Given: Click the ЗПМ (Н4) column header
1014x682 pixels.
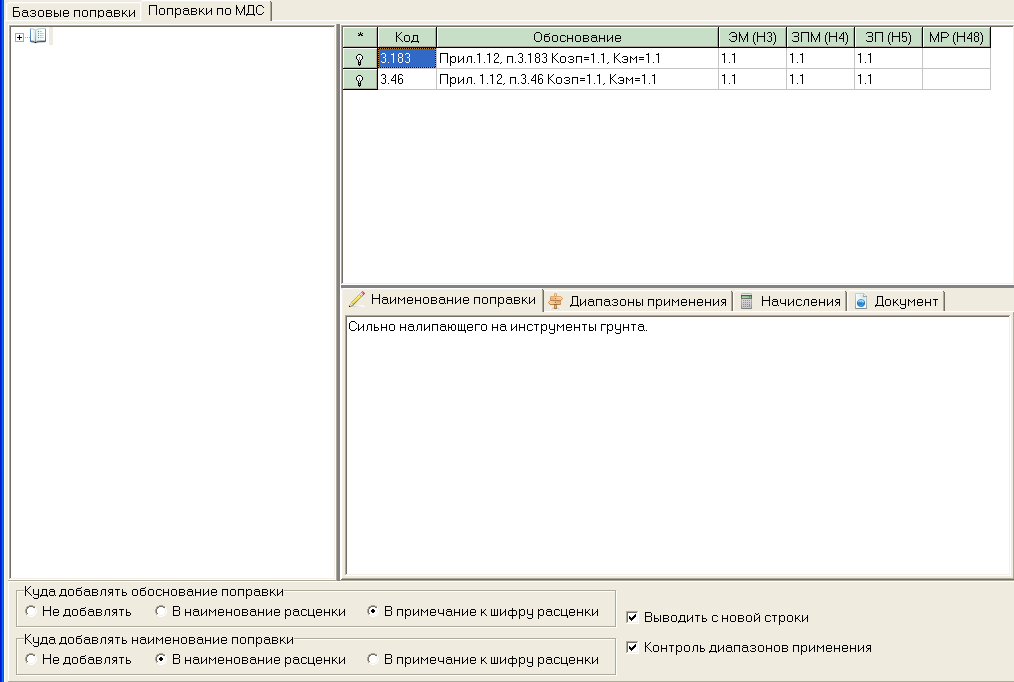Looking at the screenshot, I should pos(820,37).
